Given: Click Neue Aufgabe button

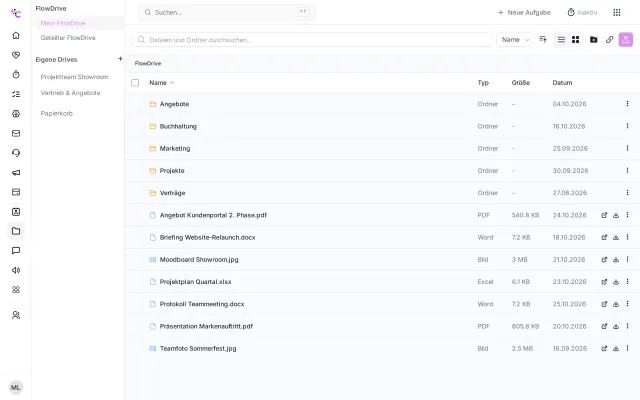Looking at the screenshot, I should [524, 13].
